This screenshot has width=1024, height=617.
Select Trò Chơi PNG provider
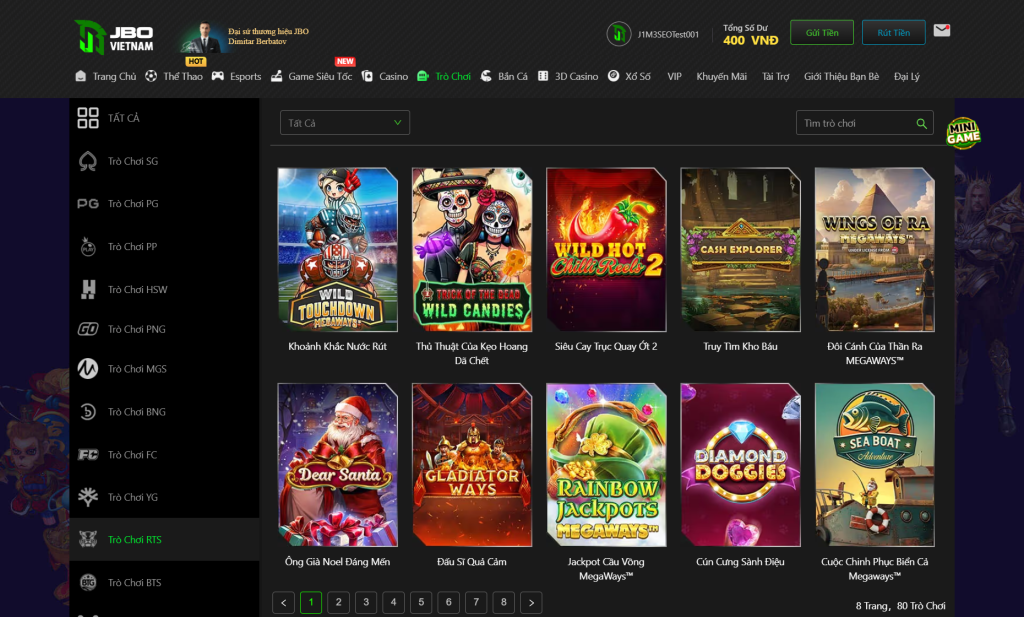tap(165, 329)
